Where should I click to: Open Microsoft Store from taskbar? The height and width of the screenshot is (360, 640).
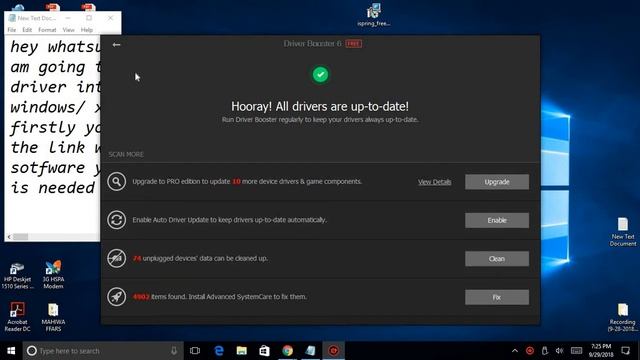(264, 351)
